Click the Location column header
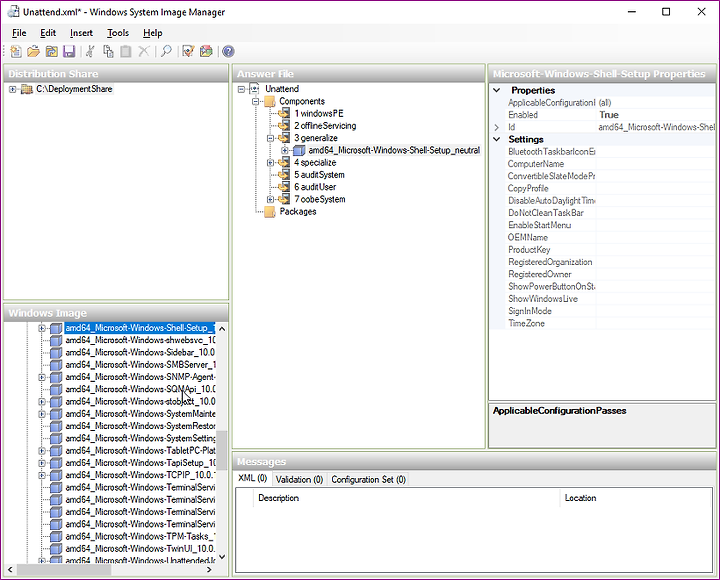 (635, 498)
